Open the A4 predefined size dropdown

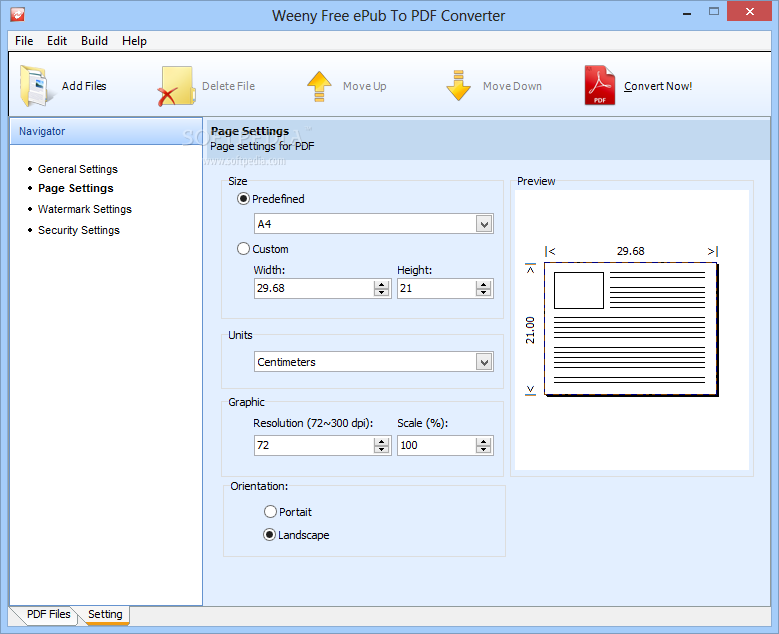coord(484,224)
